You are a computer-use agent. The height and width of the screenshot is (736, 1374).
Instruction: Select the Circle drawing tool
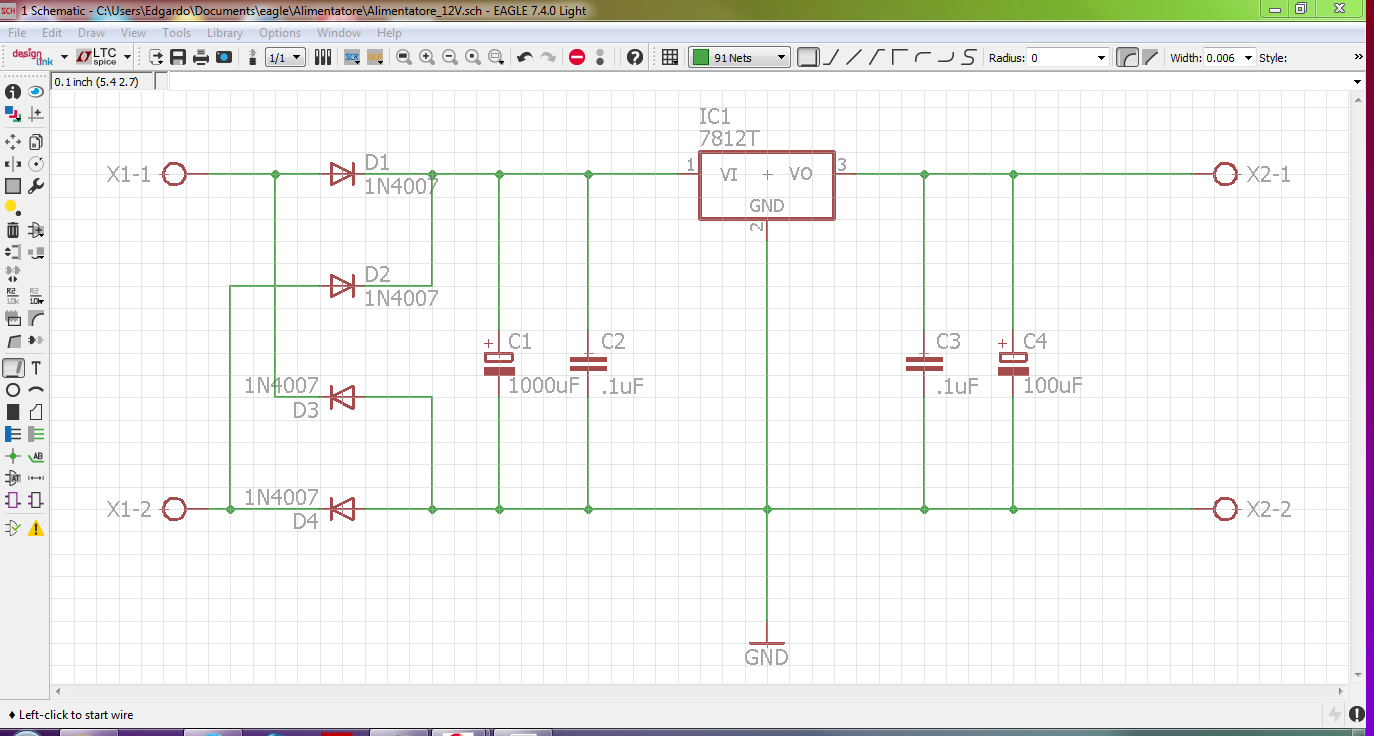tap(13, 390)
